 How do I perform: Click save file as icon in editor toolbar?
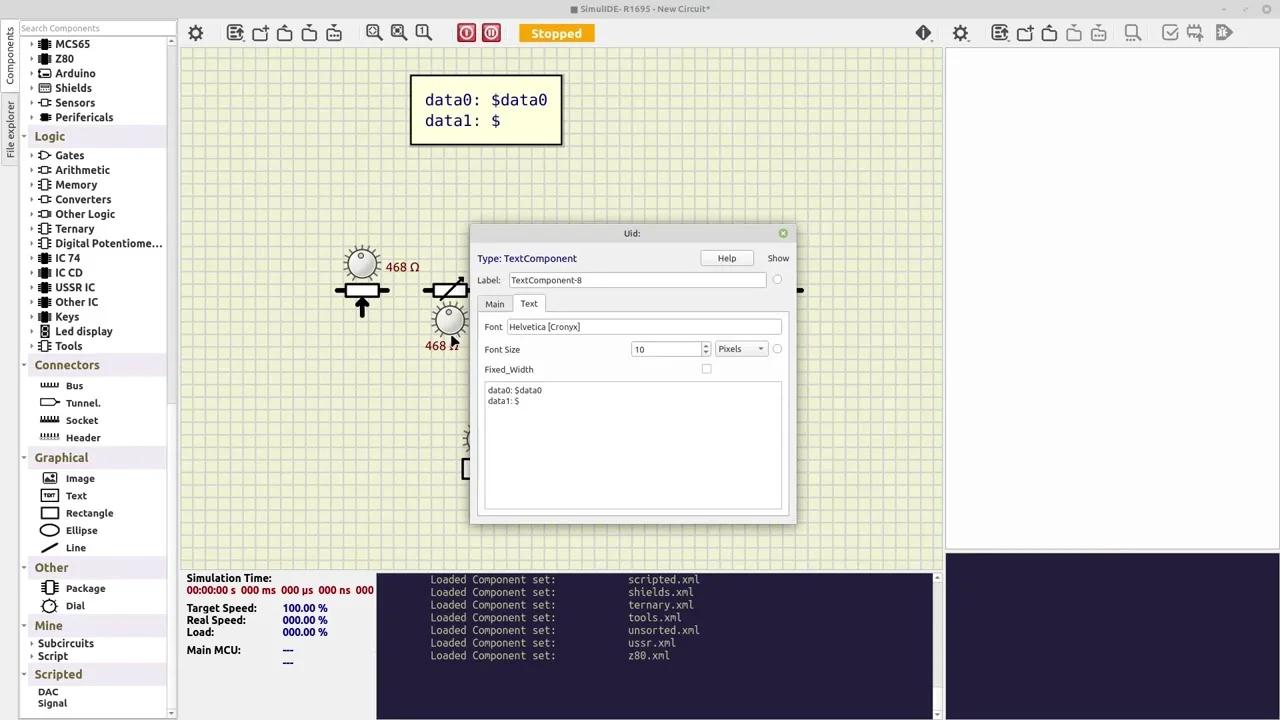point(1098,33)
